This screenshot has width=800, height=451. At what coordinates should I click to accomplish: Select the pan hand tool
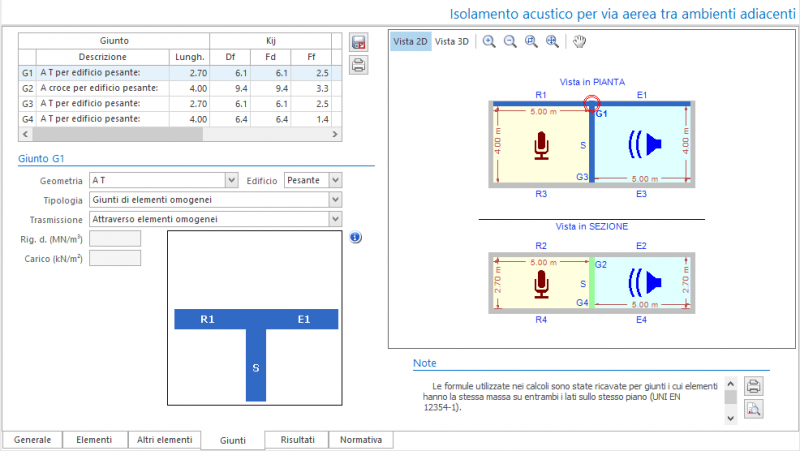579,41
